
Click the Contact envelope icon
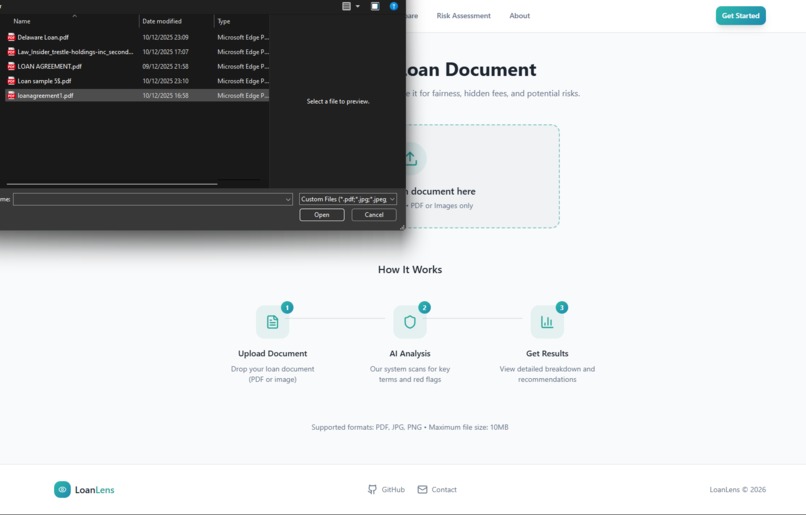(x=422, y=489)
